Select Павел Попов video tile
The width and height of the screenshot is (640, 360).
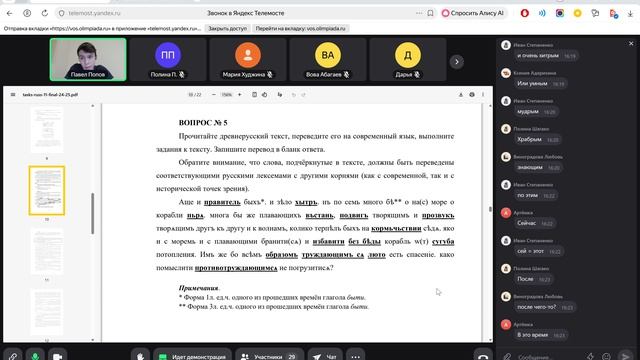coord(88,60)
